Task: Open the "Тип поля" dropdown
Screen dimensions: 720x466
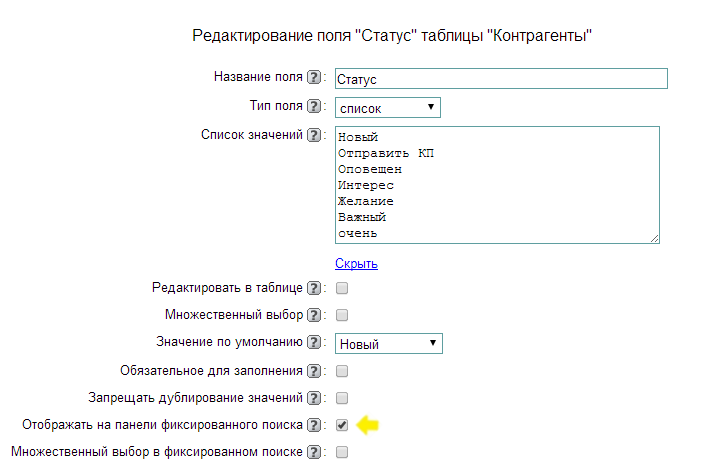Action: [x=388, y=107]
